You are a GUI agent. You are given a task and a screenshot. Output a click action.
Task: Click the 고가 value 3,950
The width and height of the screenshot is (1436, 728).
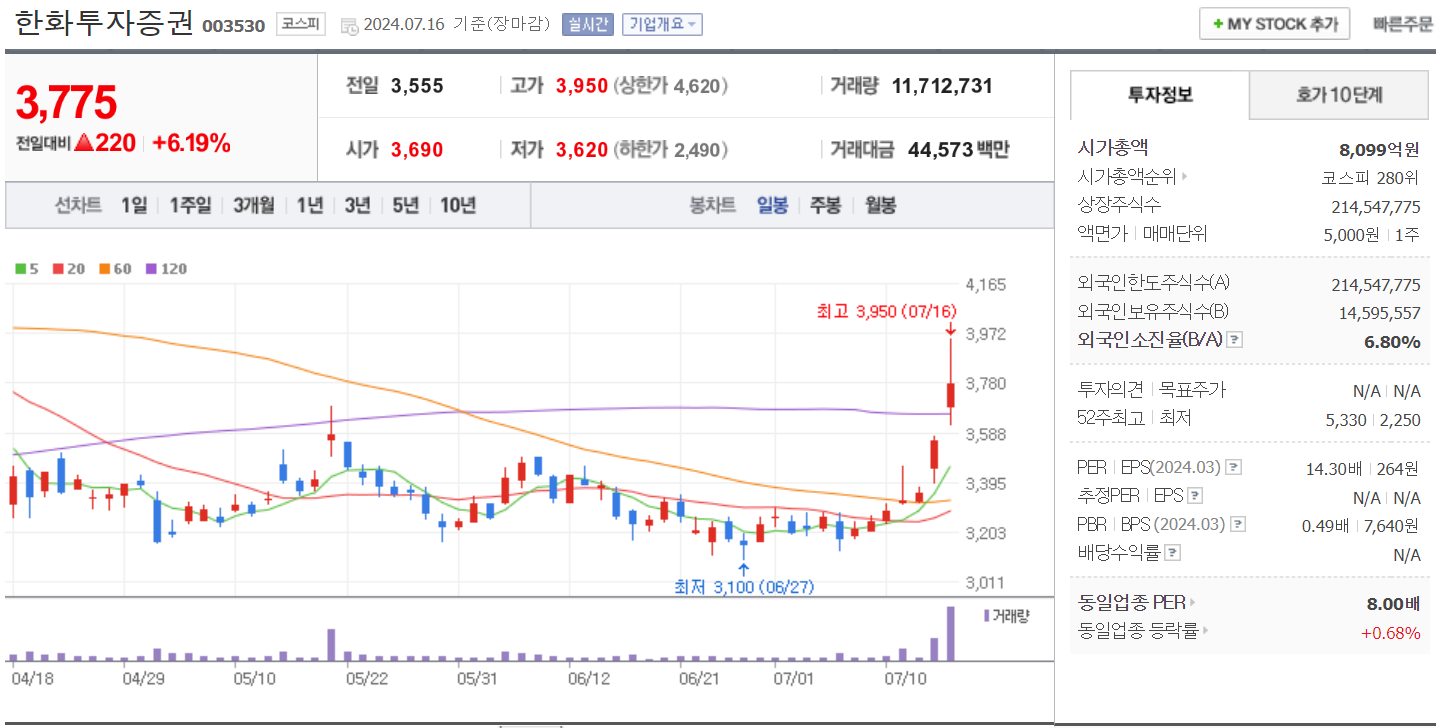point(582,86)
